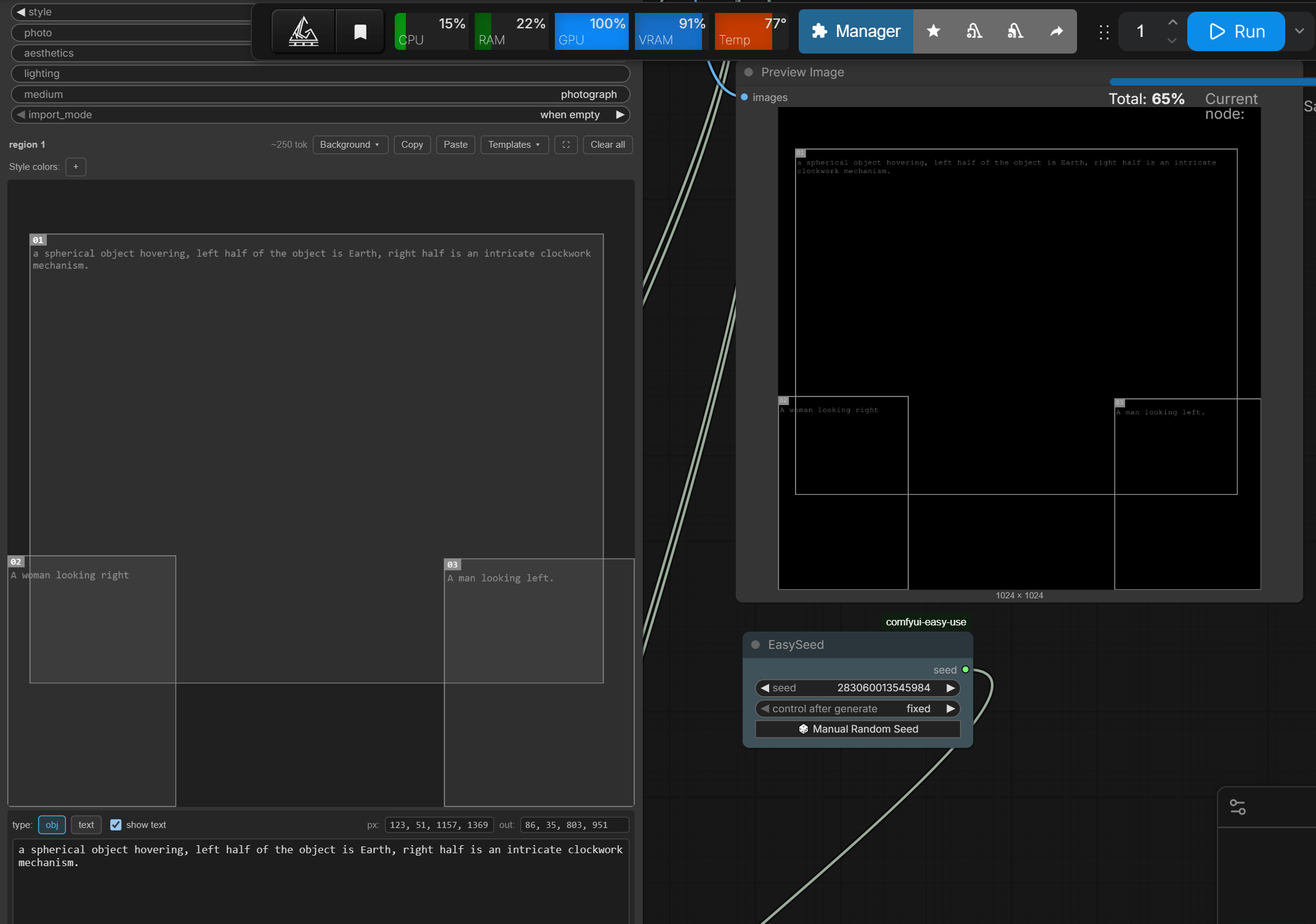Screen dimensions: 1316x924
Task: Click the 03 label tag of man region
Action: [x=453, y=564]
